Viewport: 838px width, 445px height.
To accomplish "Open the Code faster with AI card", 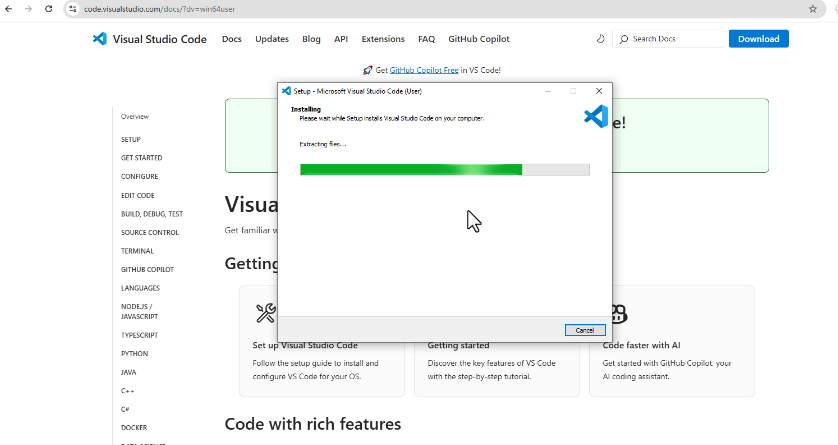I will point(672,341).
